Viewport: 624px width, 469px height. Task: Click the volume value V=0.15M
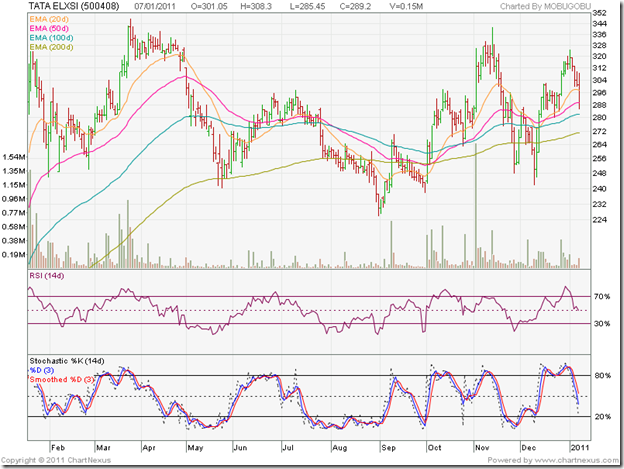(405, 6)
